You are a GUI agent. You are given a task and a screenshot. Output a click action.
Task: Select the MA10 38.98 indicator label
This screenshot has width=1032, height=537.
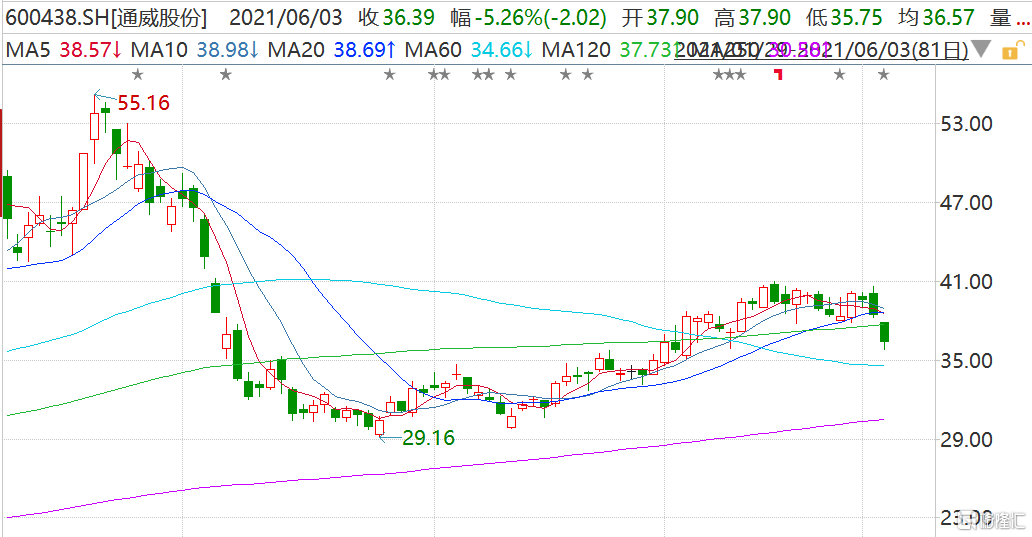[x=195, y=49]
